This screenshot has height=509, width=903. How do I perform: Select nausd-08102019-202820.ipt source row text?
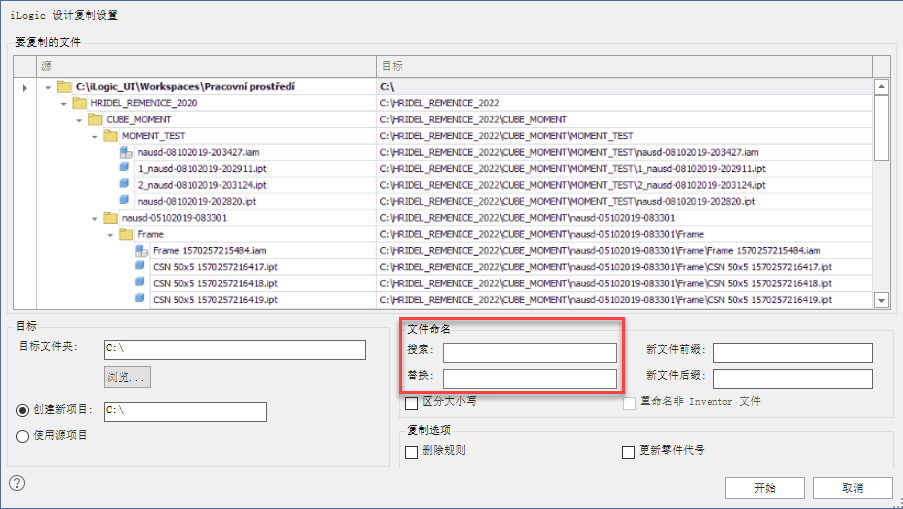tap(197, 202)
